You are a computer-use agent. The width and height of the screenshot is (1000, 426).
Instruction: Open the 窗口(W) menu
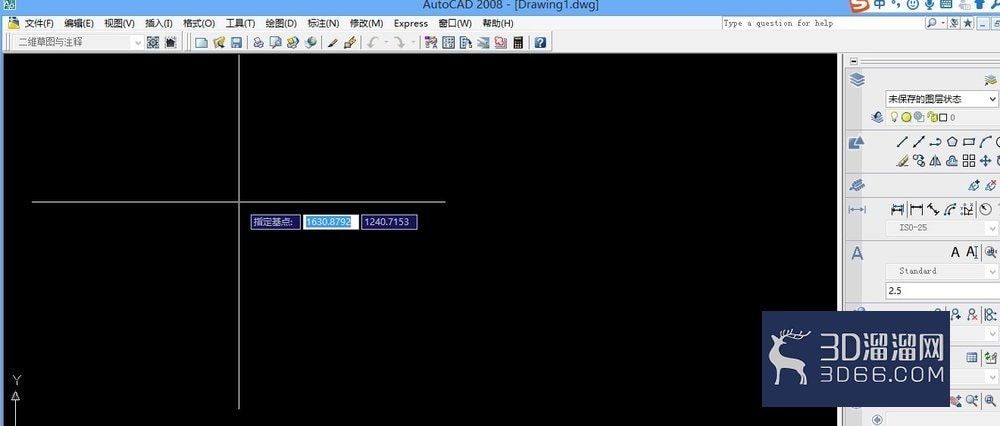tap(455, 24)
